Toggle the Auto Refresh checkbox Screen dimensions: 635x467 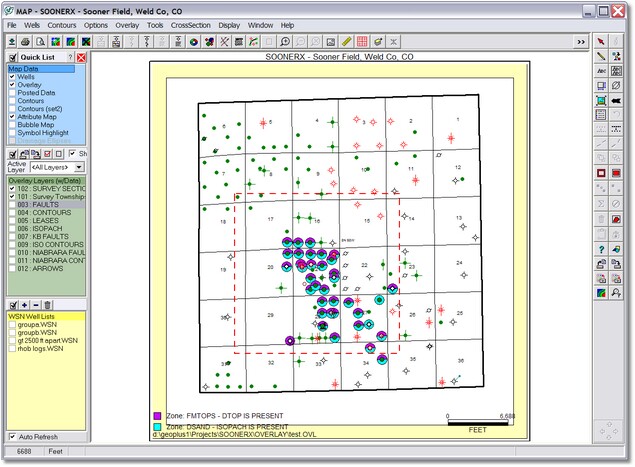tap(11, 437)
